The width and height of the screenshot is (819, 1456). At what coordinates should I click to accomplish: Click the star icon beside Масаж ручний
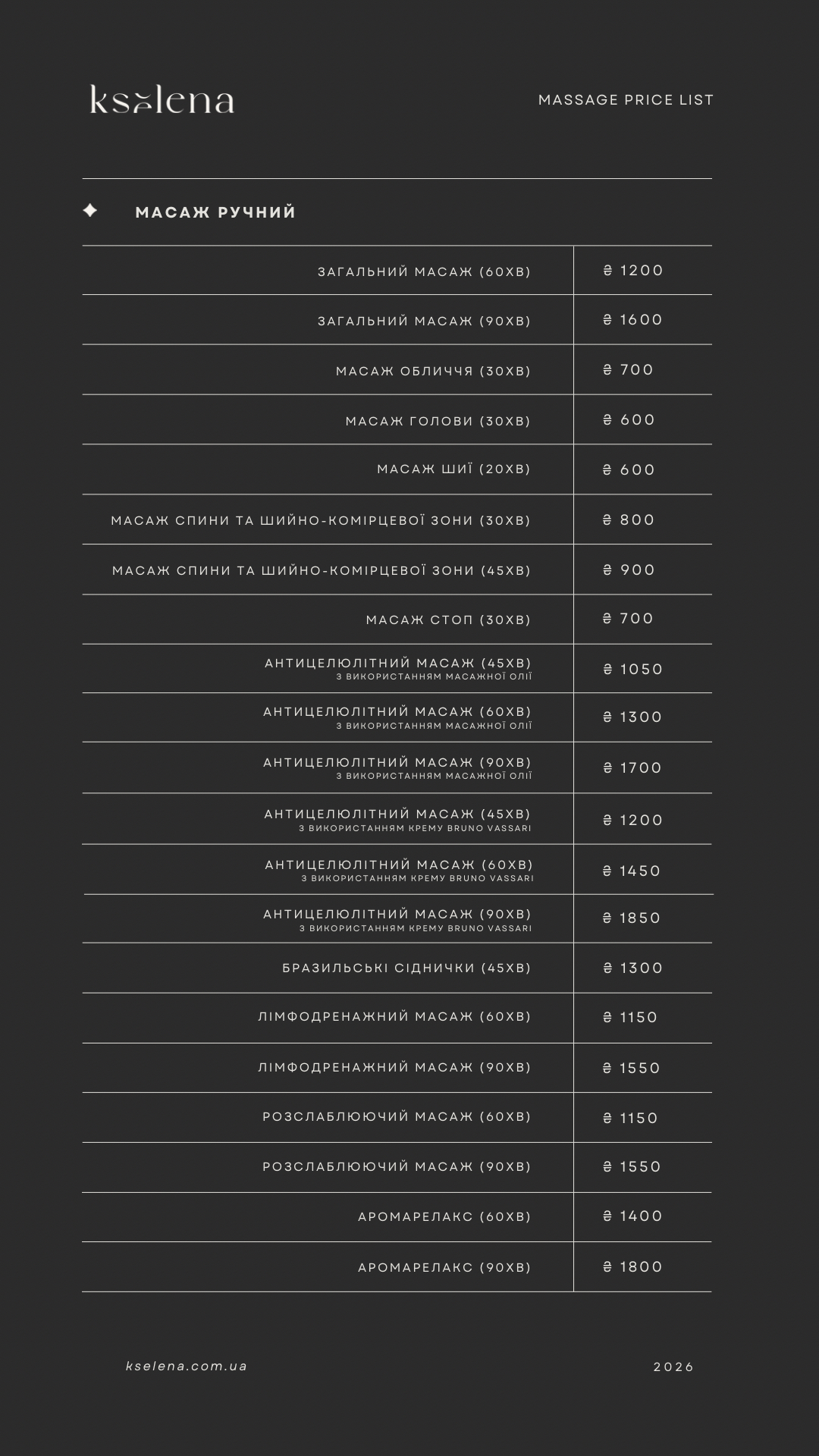point(90,210)
